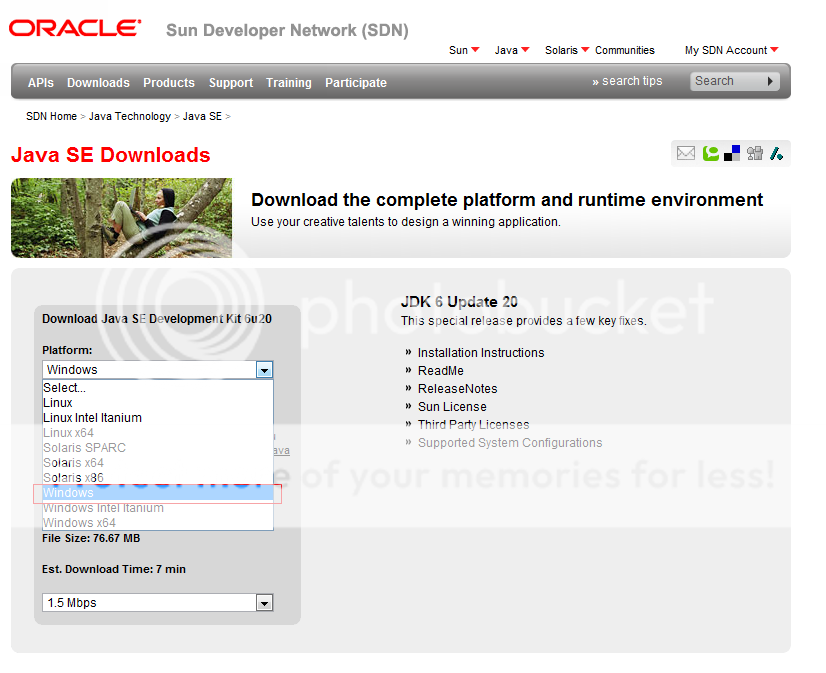
Task: Open the Java dropdown in top navigation
Action: [x=511, y=50]
